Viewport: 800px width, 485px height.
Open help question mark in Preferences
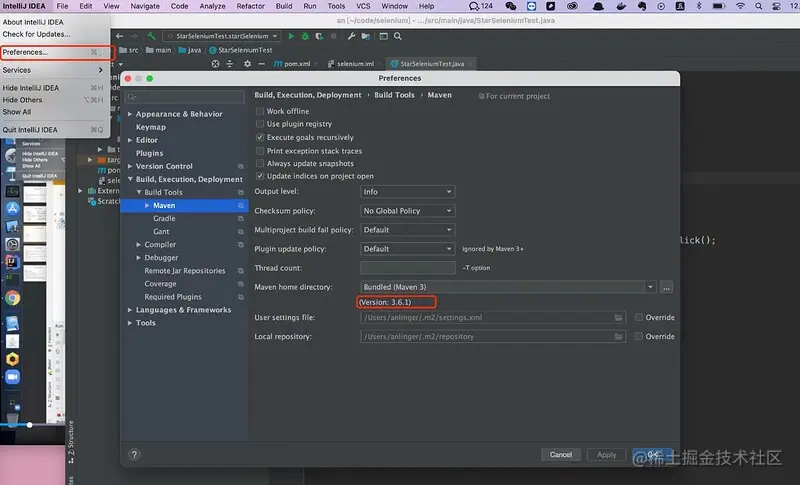[x=134, y=454]
